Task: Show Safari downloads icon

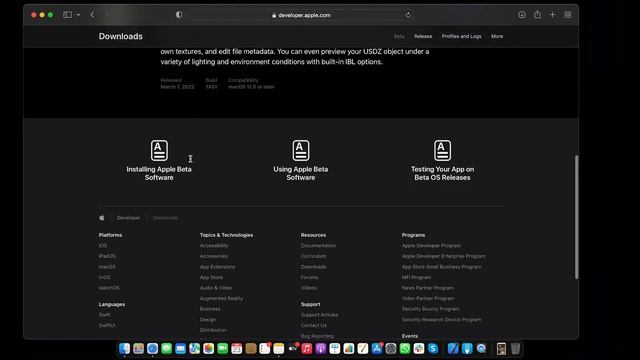Action: coord(522,15)
